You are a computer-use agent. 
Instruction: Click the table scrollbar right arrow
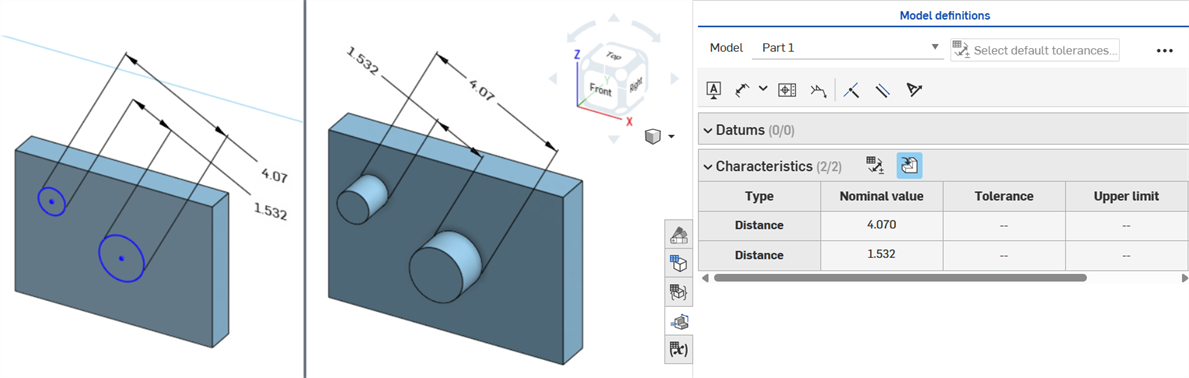(x=1184, y=278)
